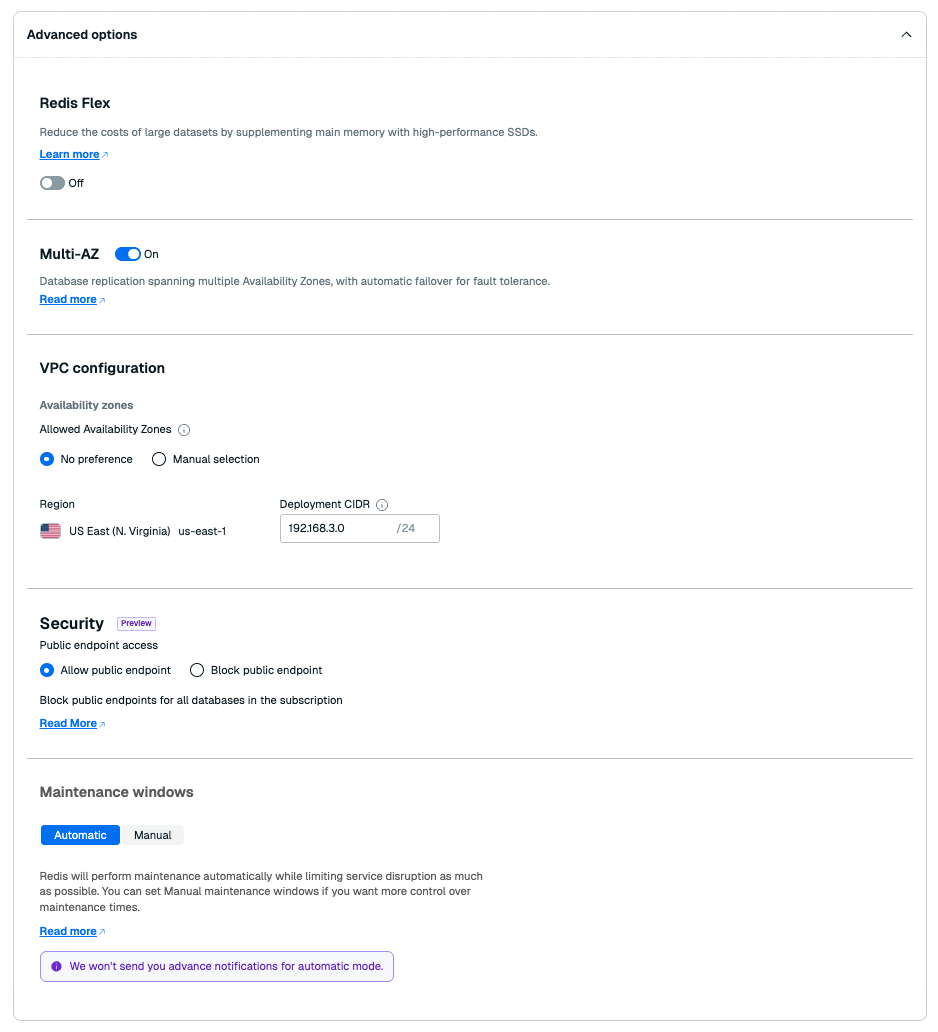Click the Security Preview badge
Image resolution: width=938 pixels, height=1032 pixels.
(x=136, y=623)
